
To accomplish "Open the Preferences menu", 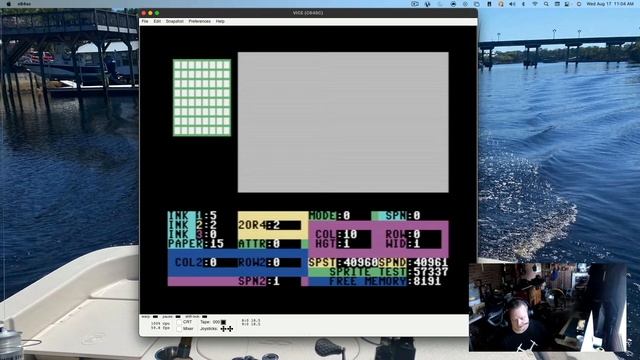I will 200,21.
